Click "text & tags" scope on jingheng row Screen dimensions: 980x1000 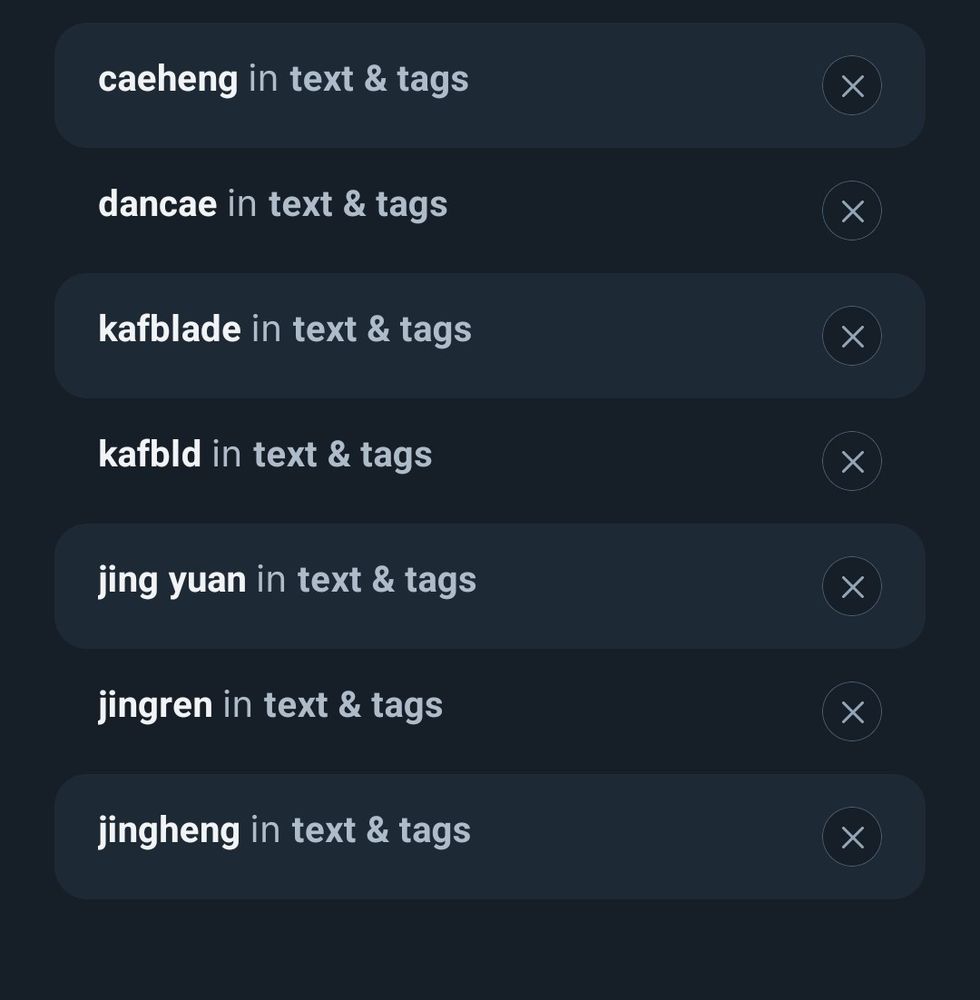(381, 831)
